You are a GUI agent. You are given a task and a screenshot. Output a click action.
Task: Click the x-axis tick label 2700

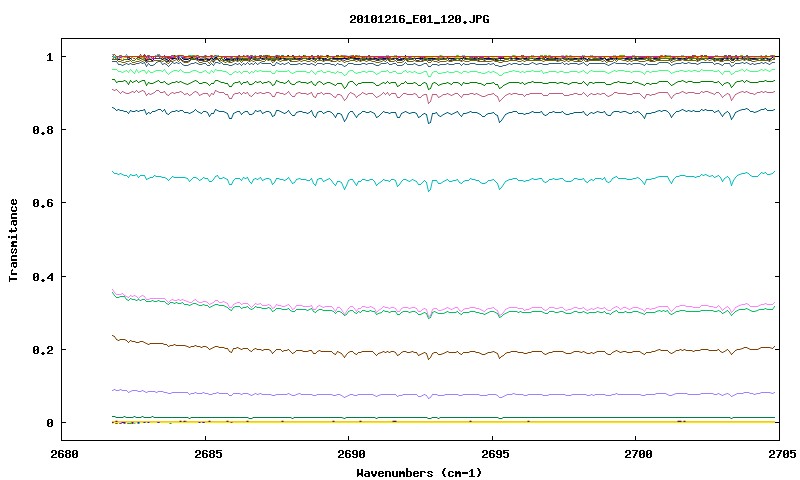[638, 454]
